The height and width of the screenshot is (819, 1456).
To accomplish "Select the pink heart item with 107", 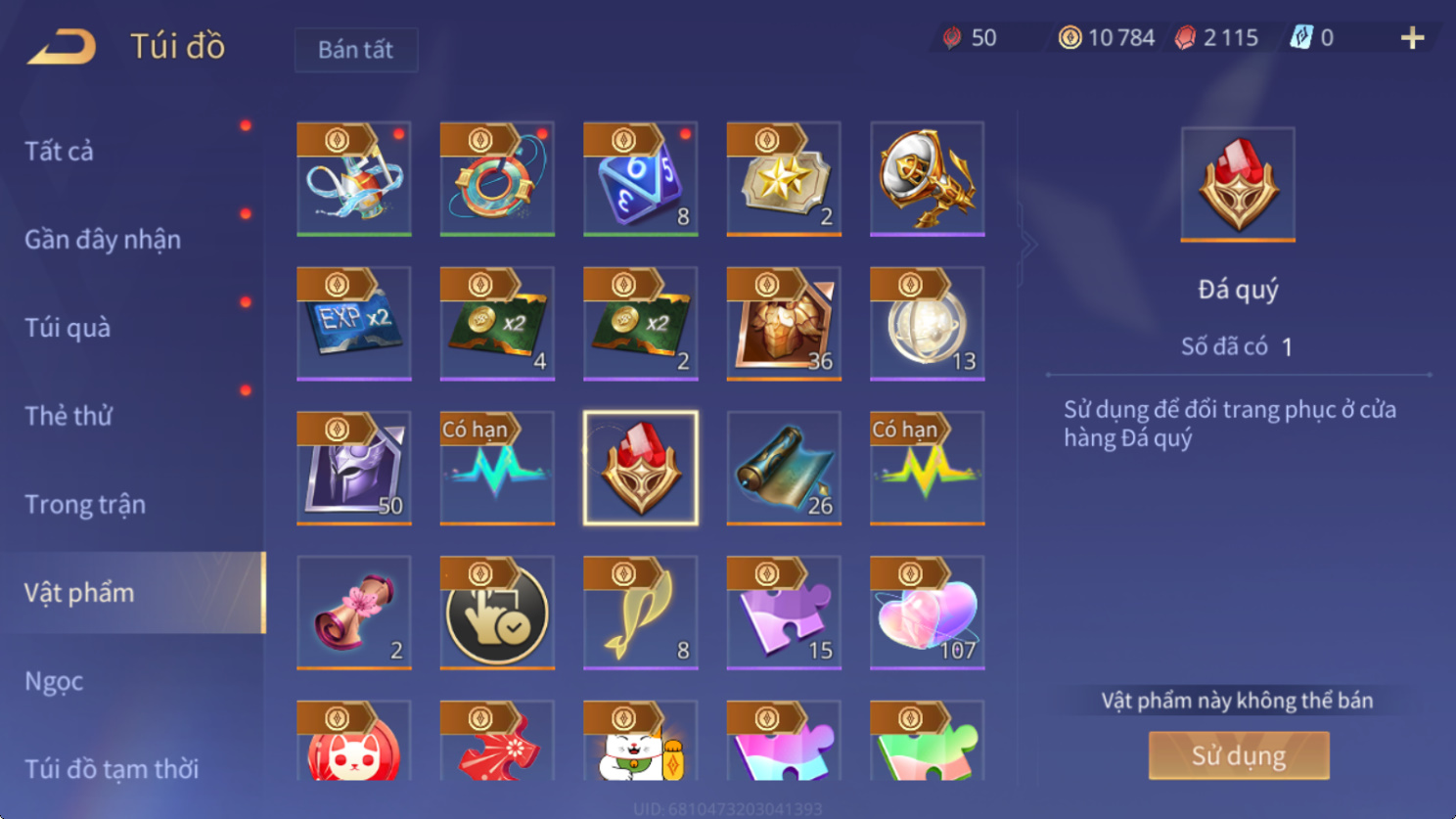I will point(928,614).
